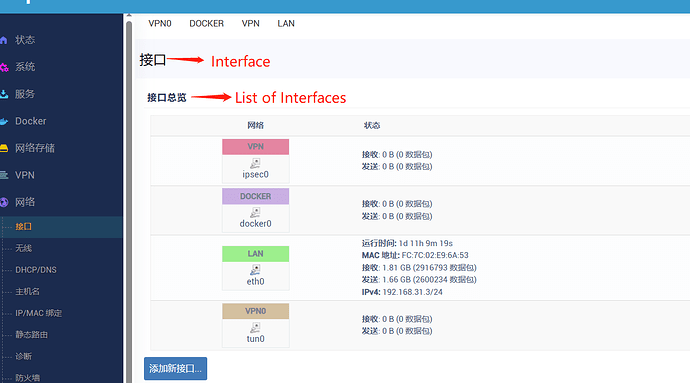Viewport: 690px width, 383px height.
Task: Click the 网络 column header
Action: (255, 125)
